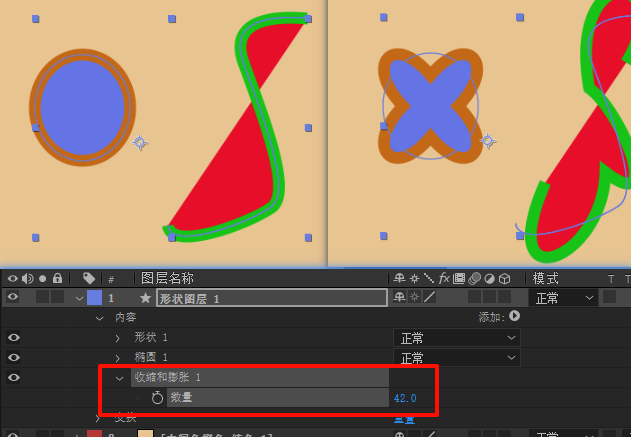Click the quality switch column header icon
The height and width of the screenshot is (437, 631).
coord(429,278)
